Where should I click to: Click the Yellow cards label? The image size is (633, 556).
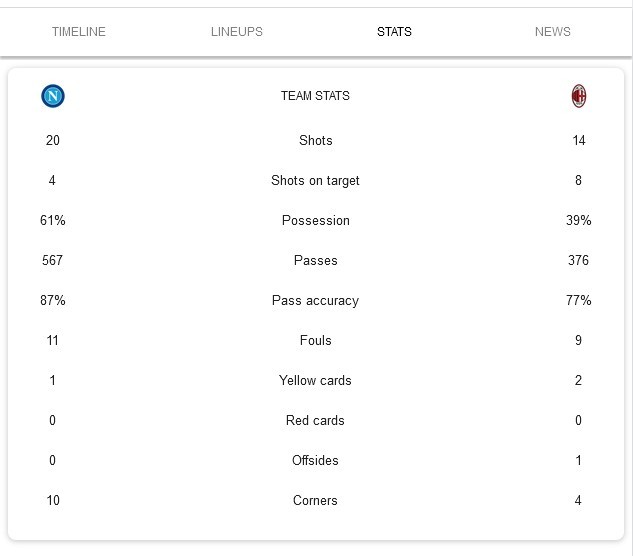click(315, 381)
